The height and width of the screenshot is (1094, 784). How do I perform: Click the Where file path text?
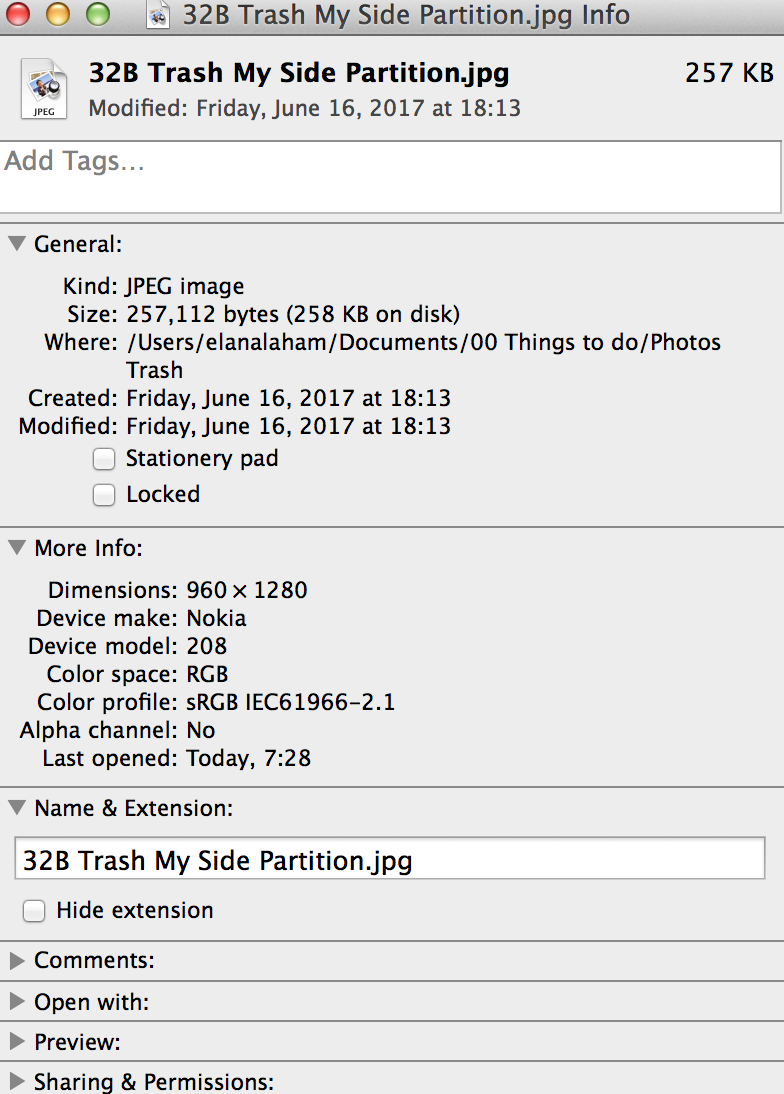pyautogui.click(x=423, y=356)
